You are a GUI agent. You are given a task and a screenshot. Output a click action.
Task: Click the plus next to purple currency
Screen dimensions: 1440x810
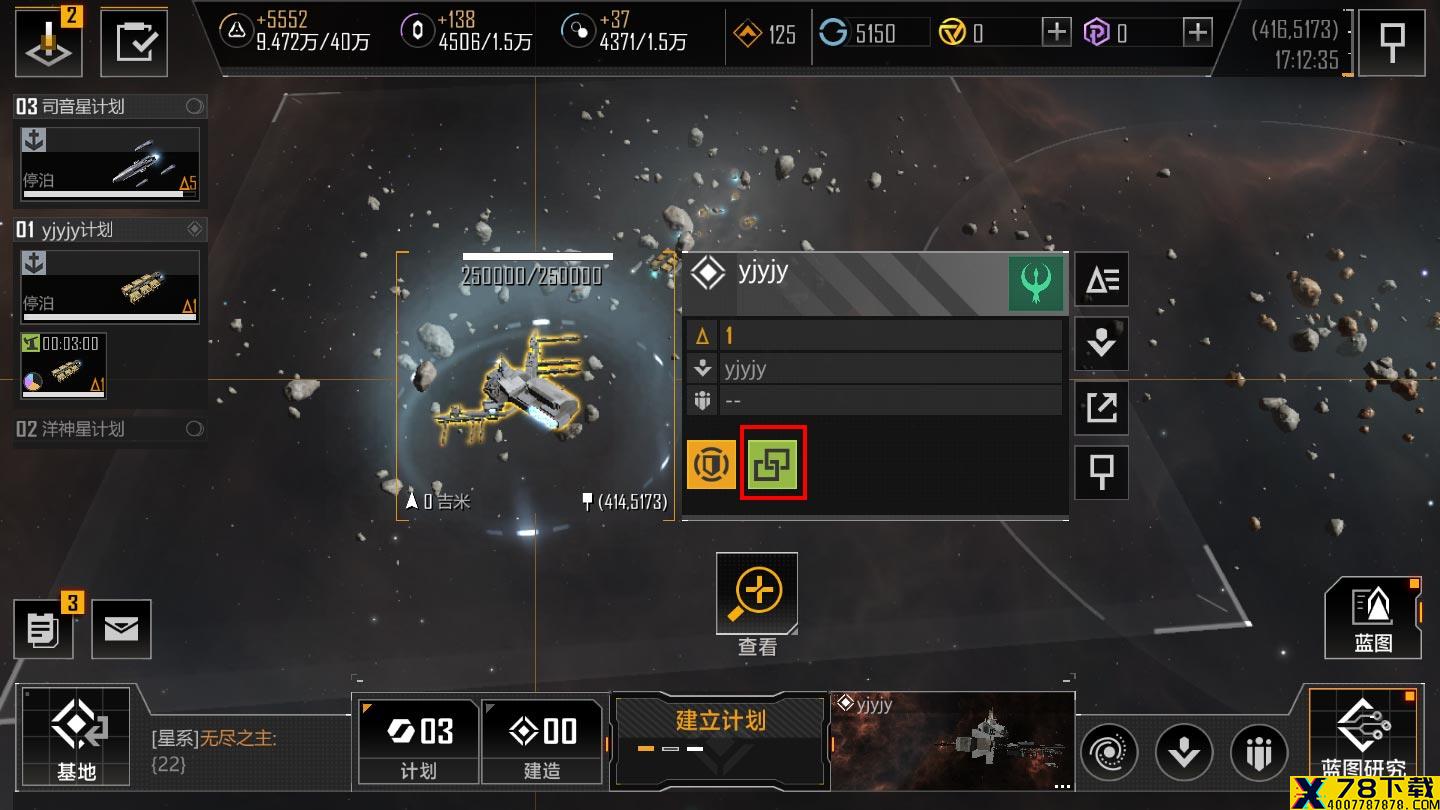point(1197,33)
